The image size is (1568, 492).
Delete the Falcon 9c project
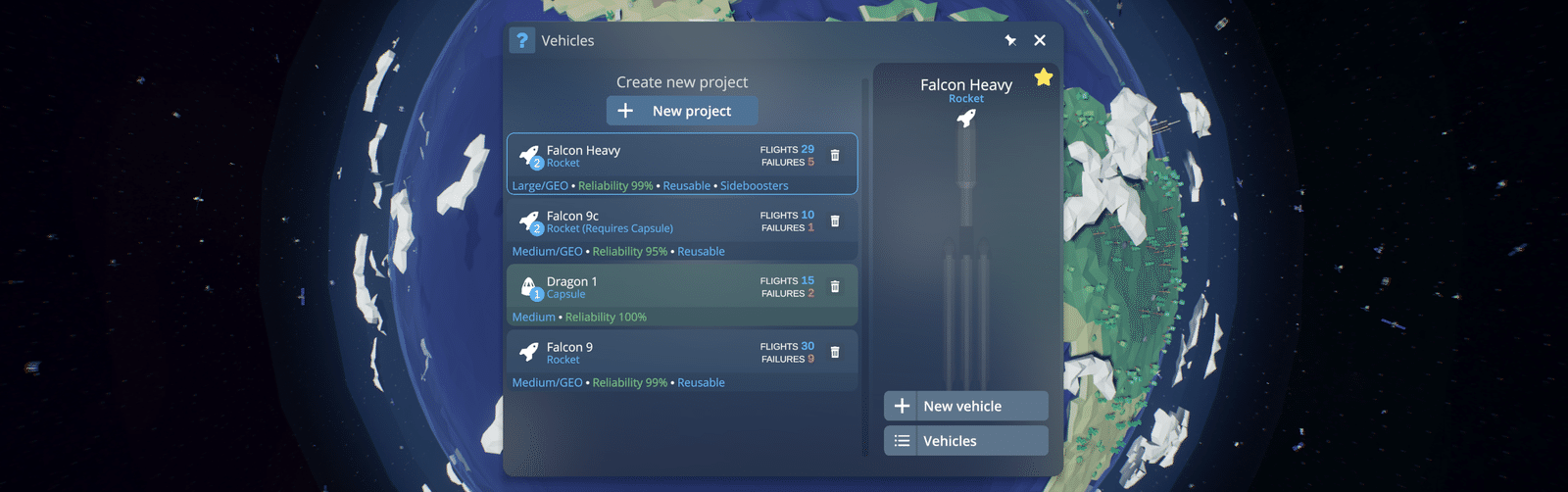pyautogui.click(x=835, y=221)
